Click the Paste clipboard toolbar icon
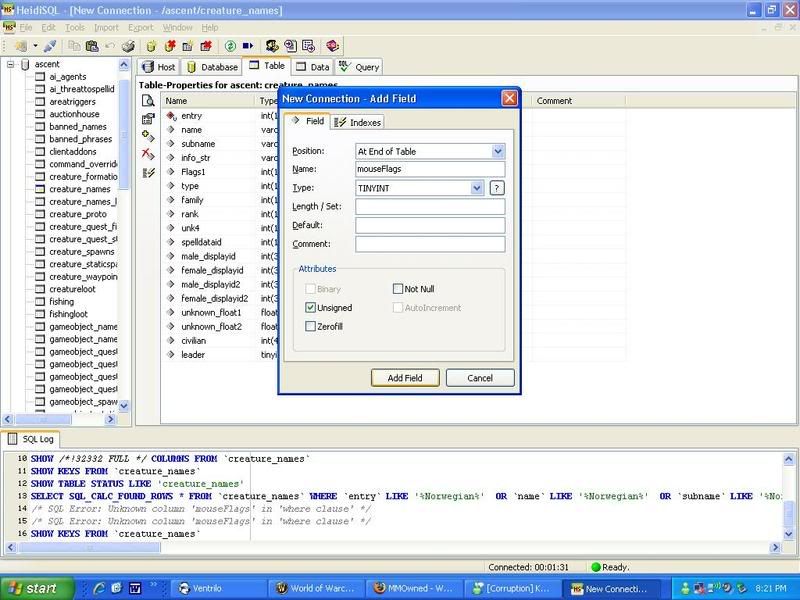This screenshot has height=600, width=800. (92, 46)
